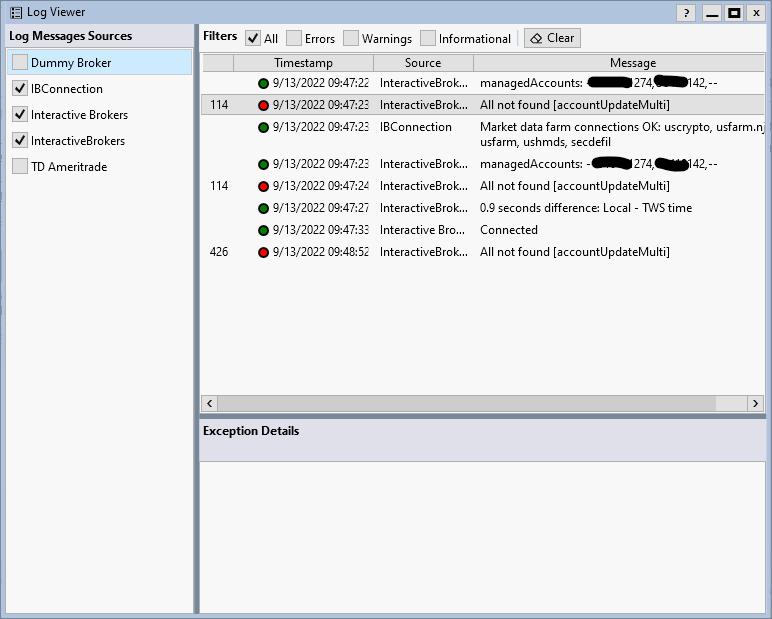Enable the TD Ameritrade source checkbox
The width and height of the screenshot is (772, 619).
(20, 166)
